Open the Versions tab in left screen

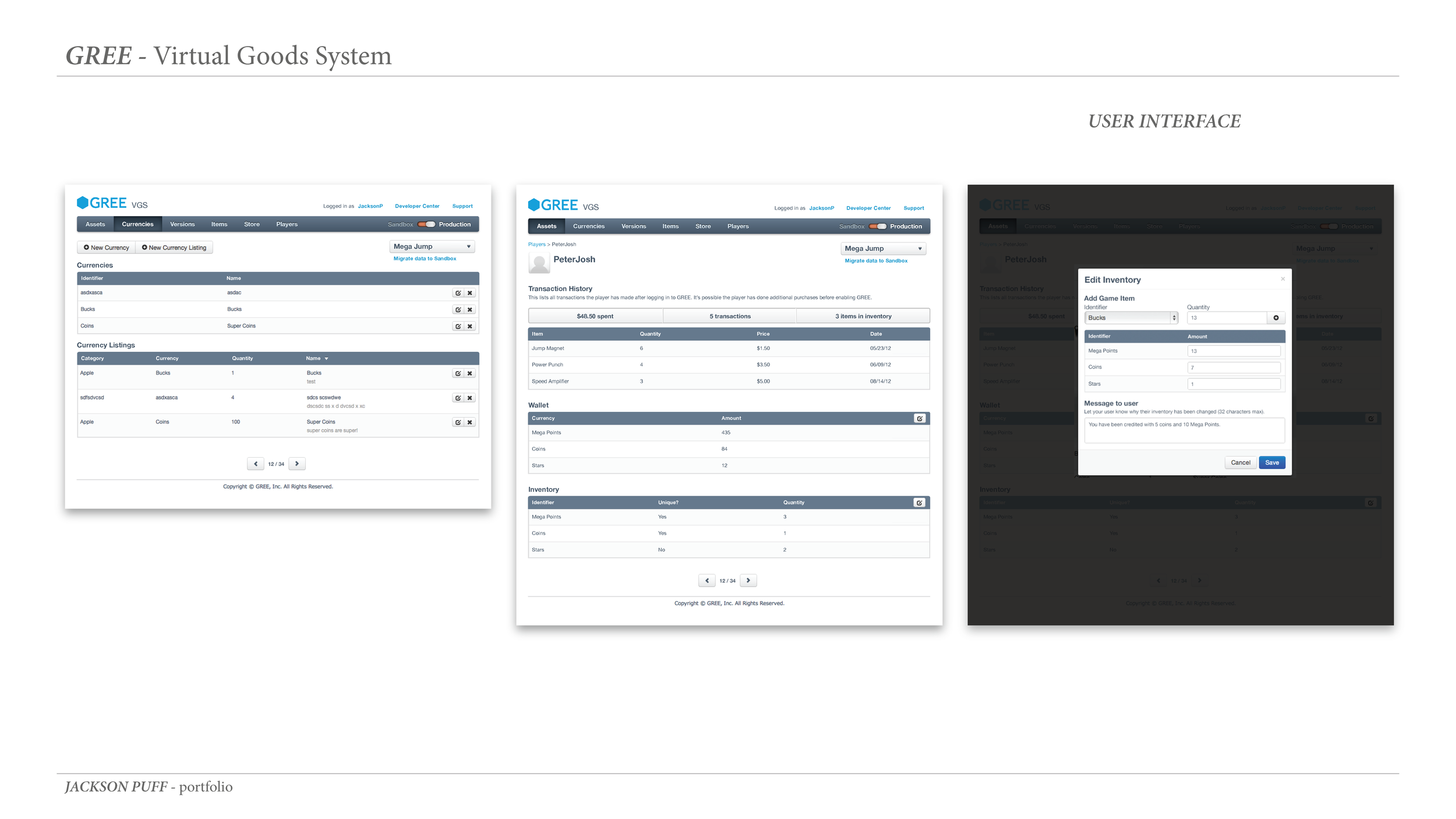(x=182, y=224)
